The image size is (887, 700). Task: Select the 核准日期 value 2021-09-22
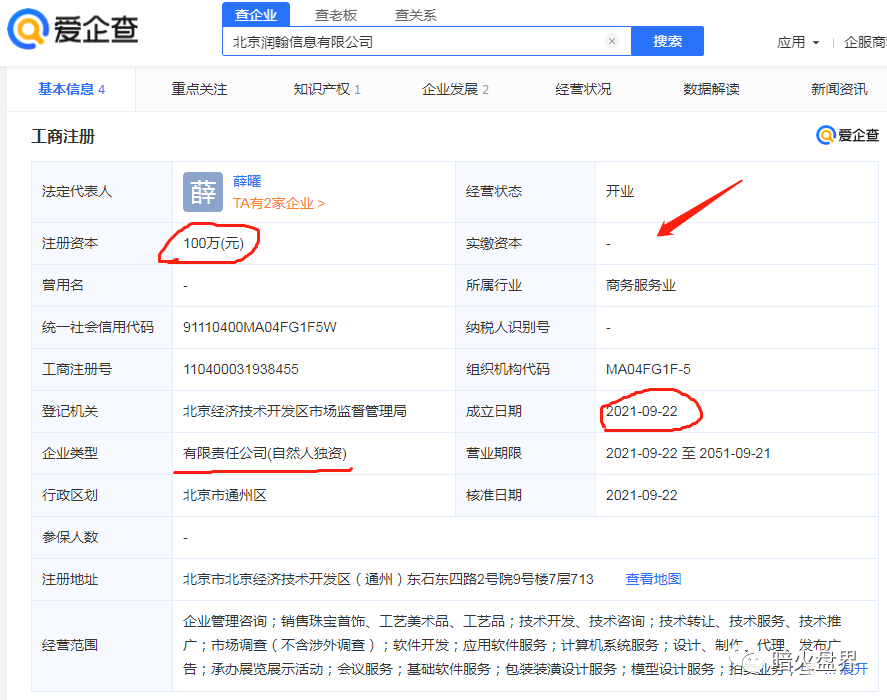(641, 495)
